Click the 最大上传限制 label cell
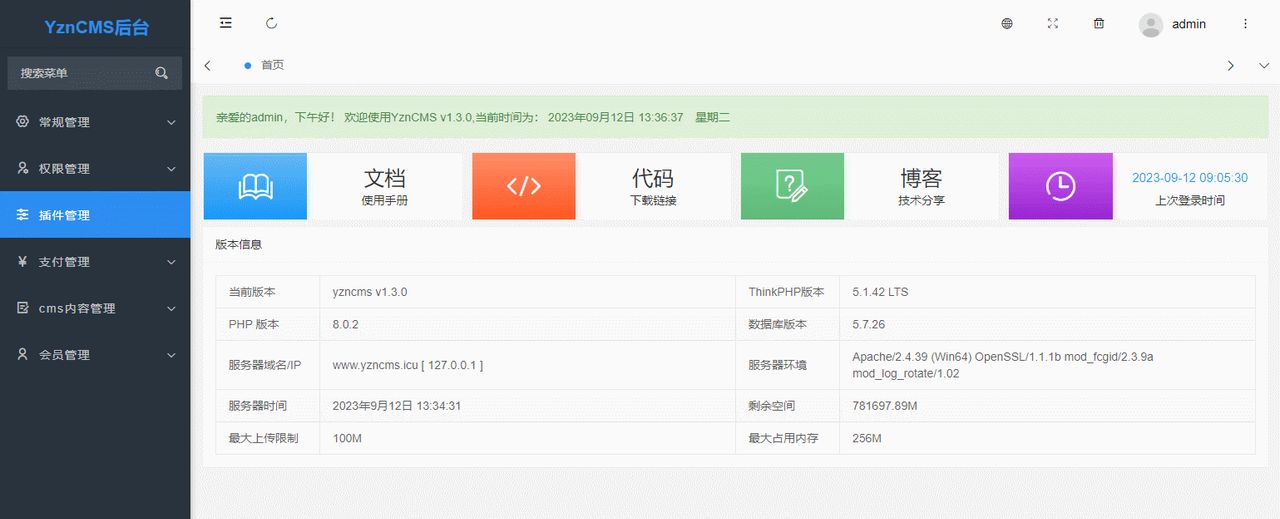Image resolution: width=1280 pixels, height=519 pixels. tap(268, 438)
